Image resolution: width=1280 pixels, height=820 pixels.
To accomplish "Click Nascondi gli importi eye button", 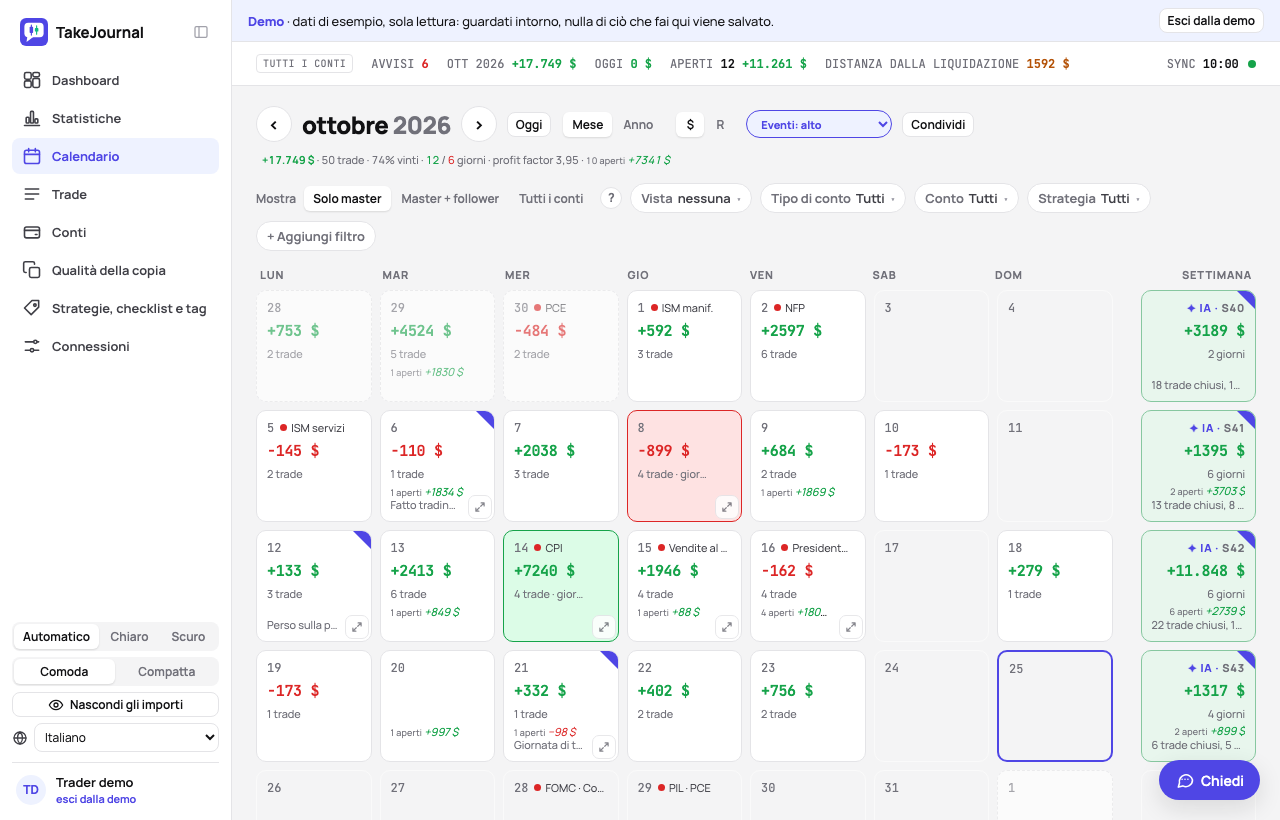I will point(115,704).
